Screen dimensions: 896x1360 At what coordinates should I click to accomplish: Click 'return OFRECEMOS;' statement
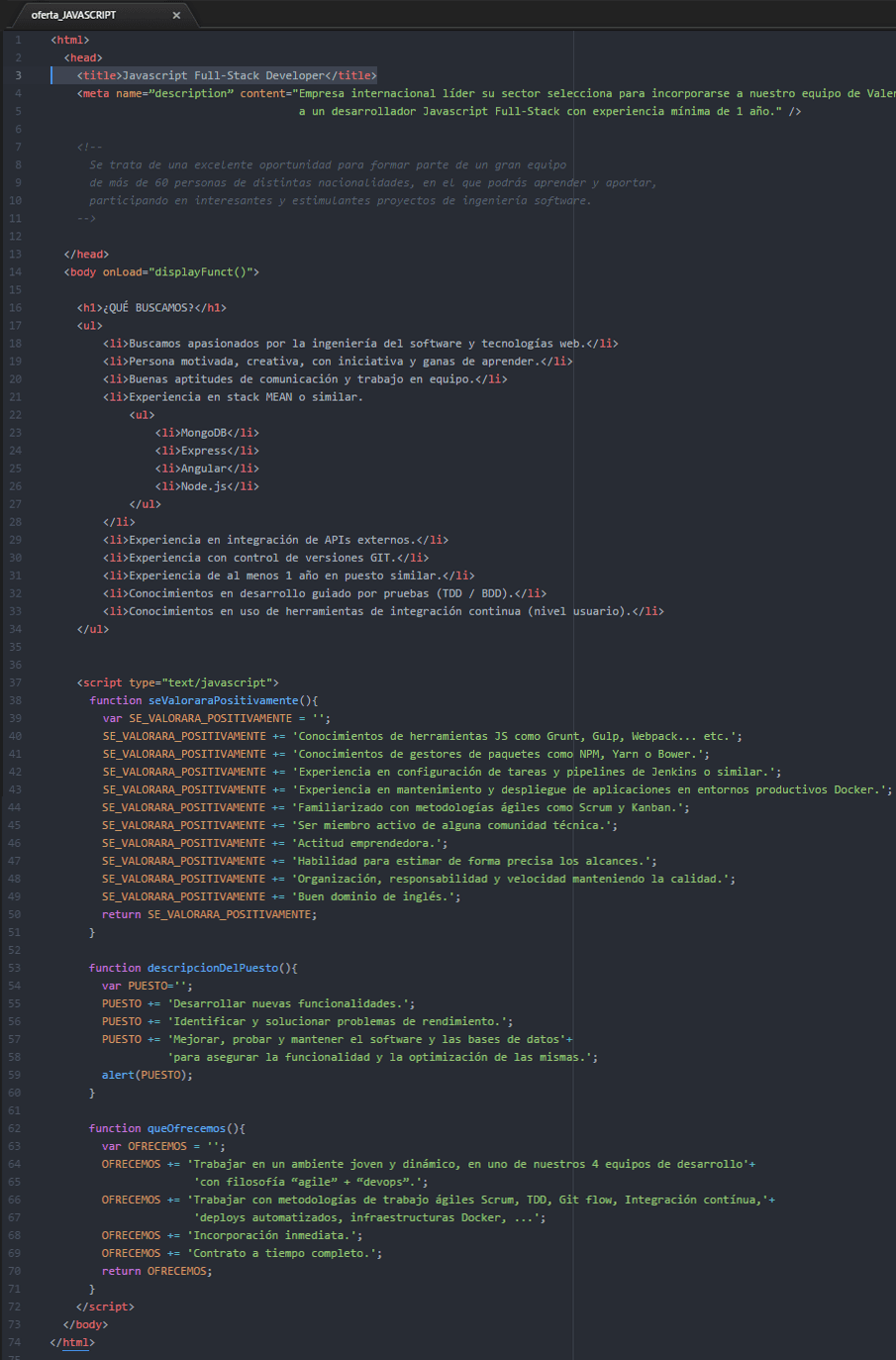click(157, 1271)
